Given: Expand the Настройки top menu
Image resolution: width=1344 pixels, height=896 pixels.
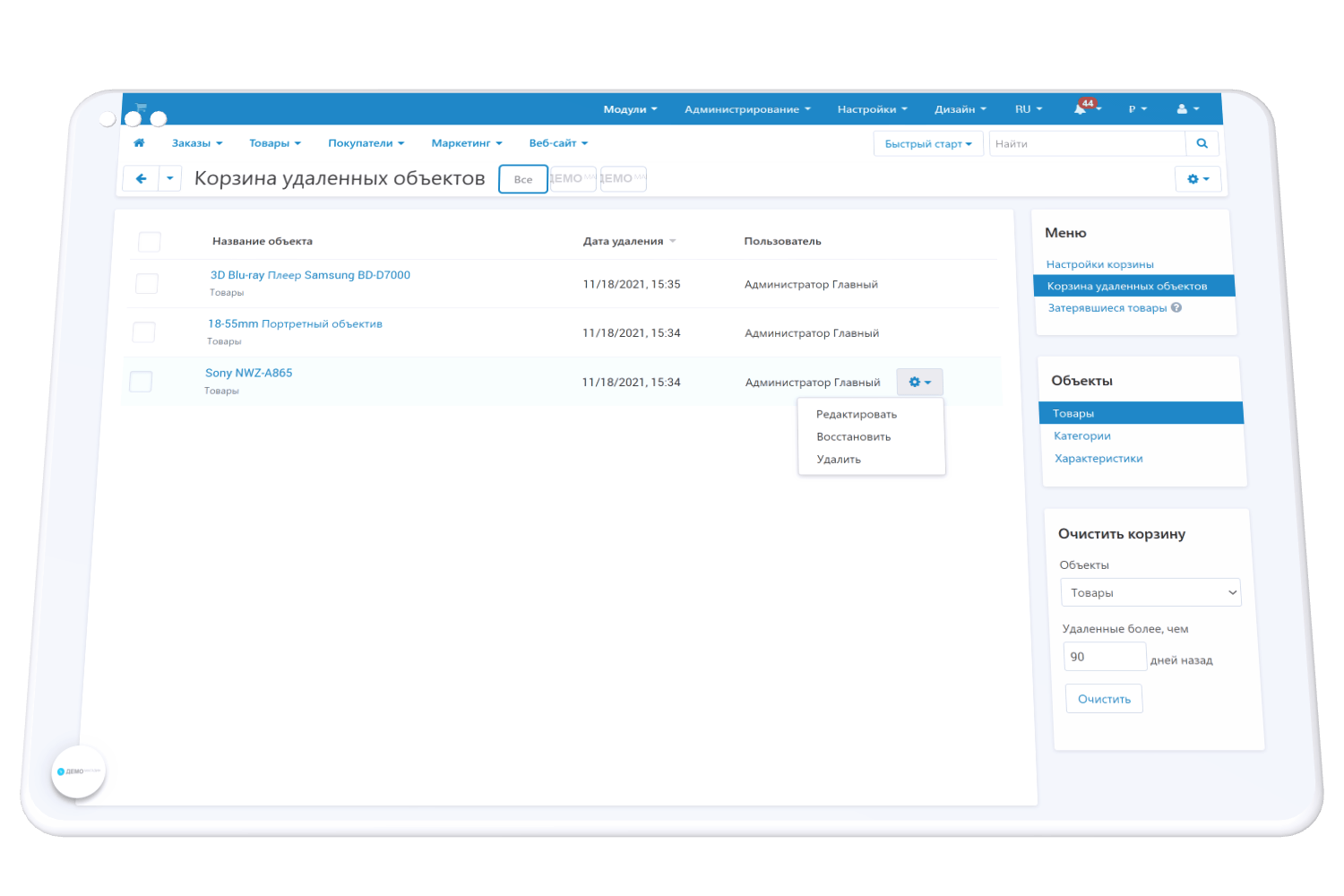Looking at the screenshot, I should [x=872, y=109].
